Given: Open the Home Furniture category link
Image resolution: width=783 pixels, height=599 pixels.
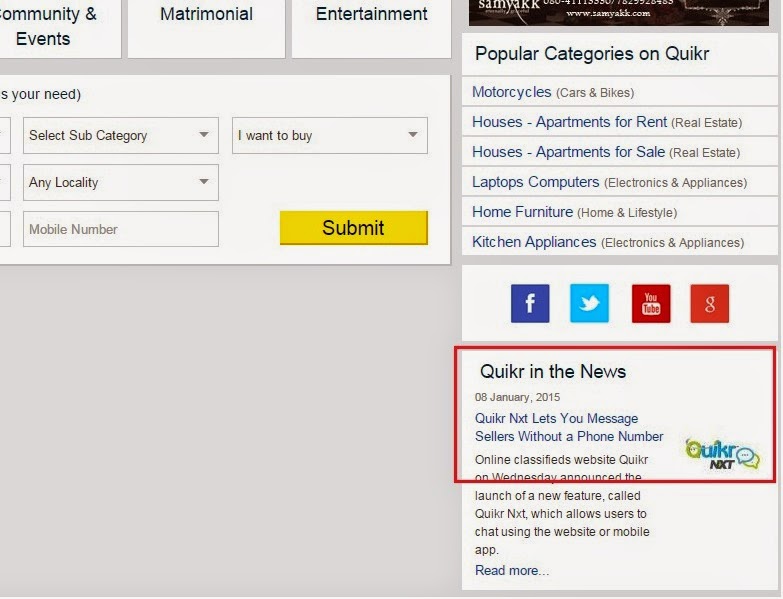Looking at the screenshot, I should click(x=522, y=212).
